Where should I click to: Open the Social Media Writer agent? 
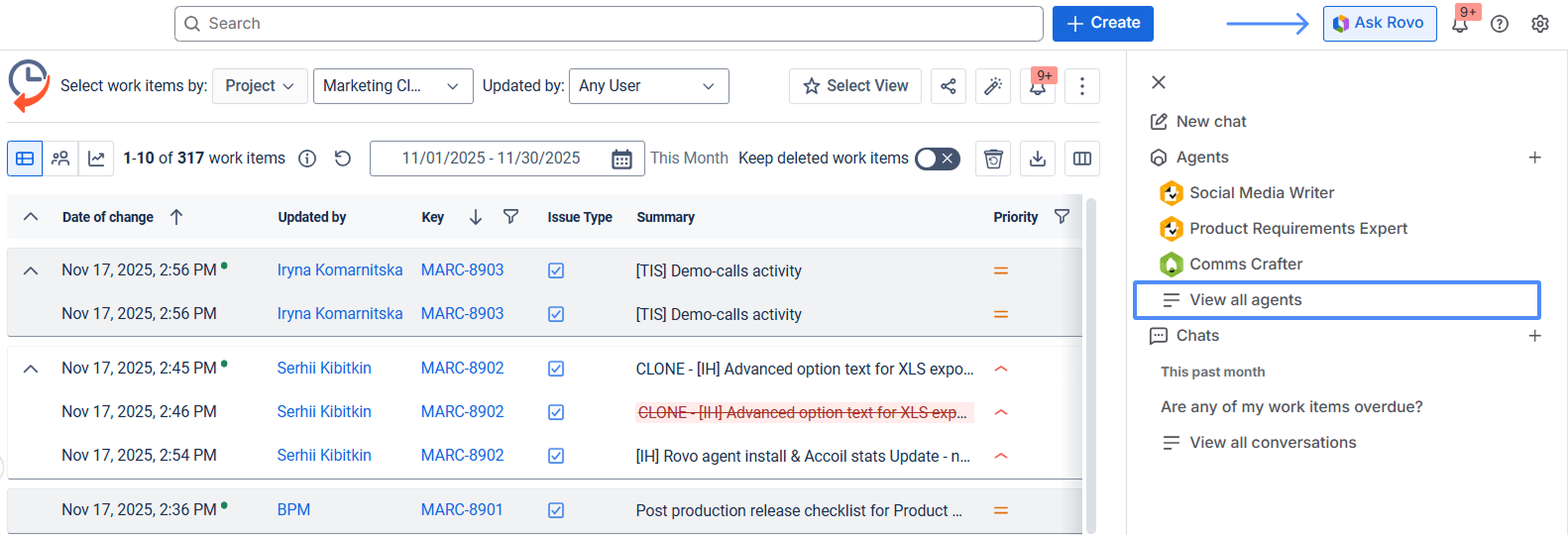pos(1261,193)
